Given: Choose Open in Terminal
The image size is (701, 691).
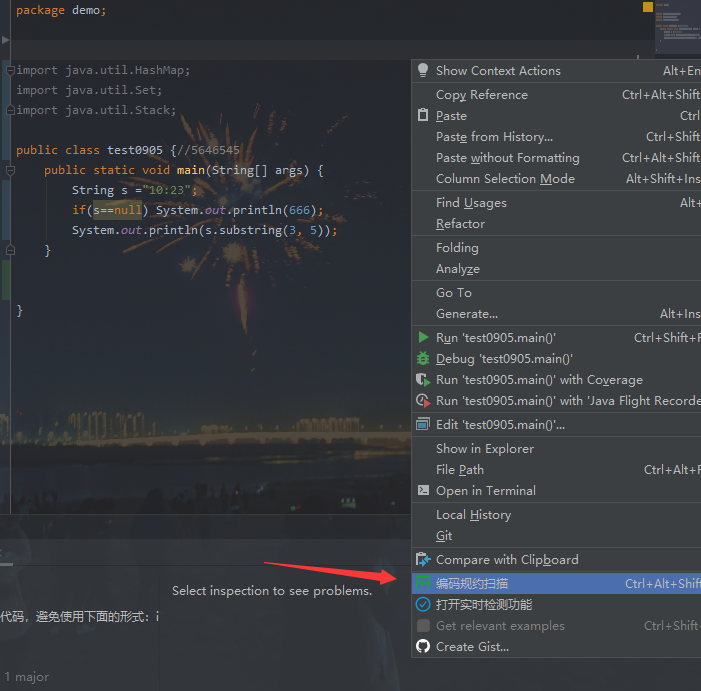Looking at the screenshot, I should tap(556, 490).
